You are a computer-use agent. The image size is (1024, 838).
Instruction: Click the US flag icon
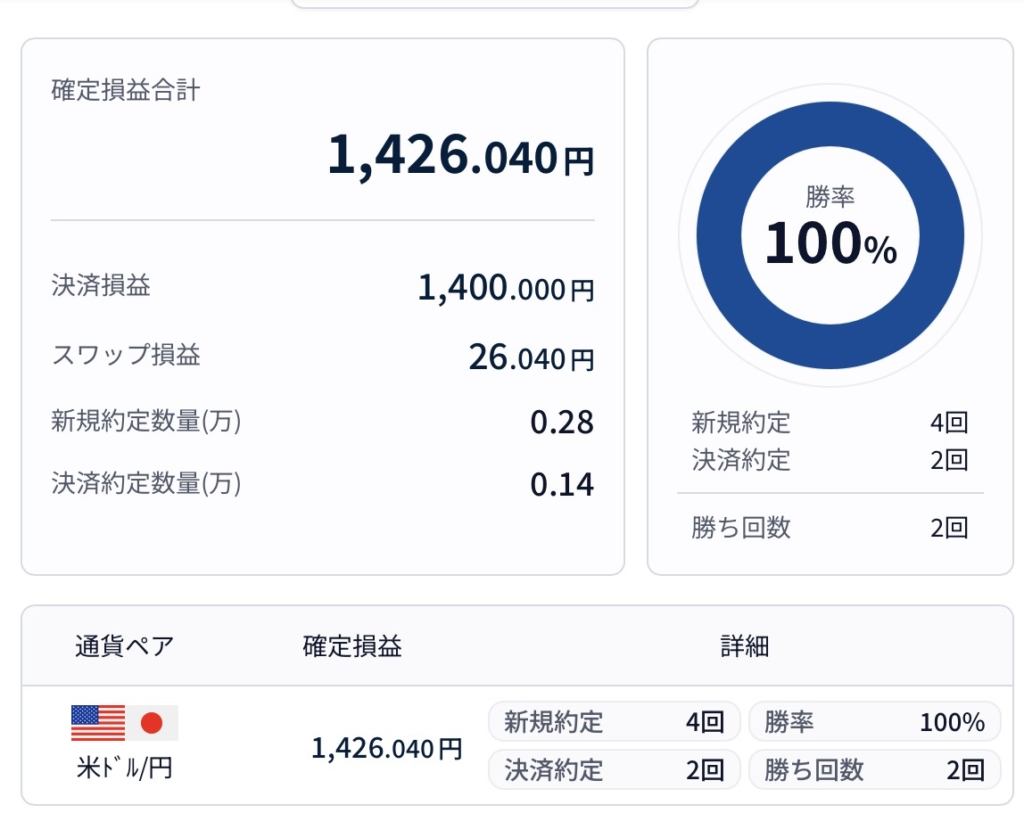[98, 722]
